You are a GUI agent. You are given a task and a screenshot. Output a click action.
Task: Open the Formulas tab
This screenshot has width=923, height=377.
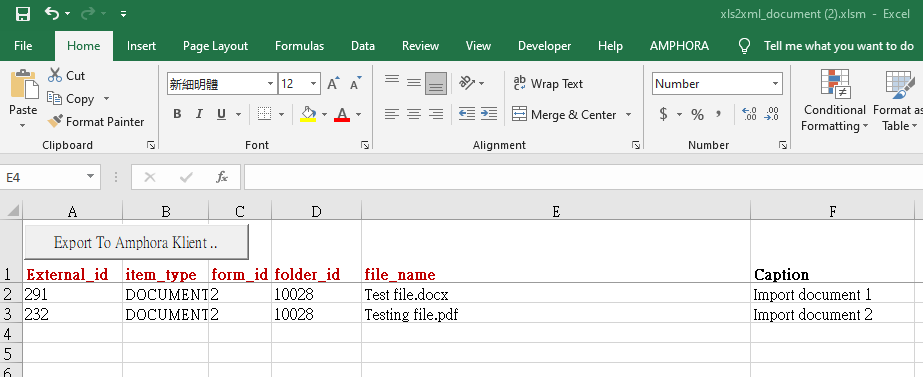pos(299,46)
